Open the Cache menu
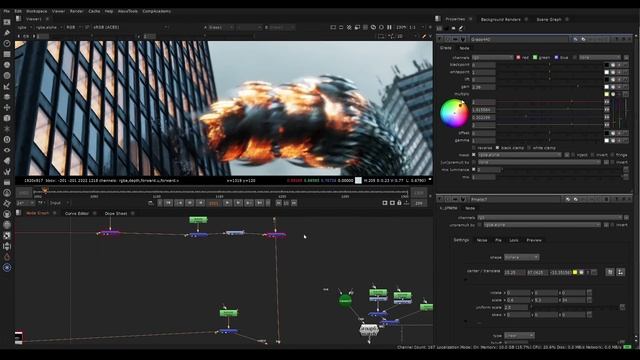Viewport: 640px width, 360px height. 94,11
